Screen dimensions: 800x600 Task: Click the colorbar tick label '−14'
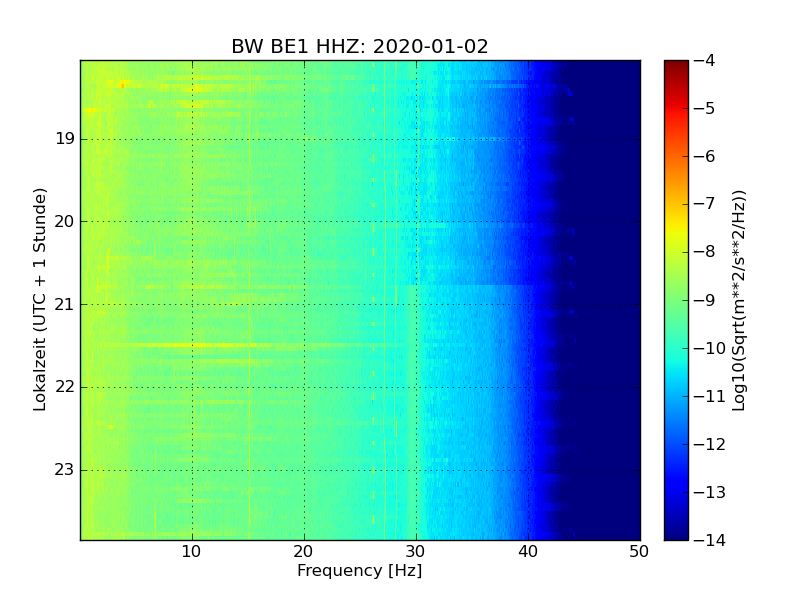coord(710,540)
